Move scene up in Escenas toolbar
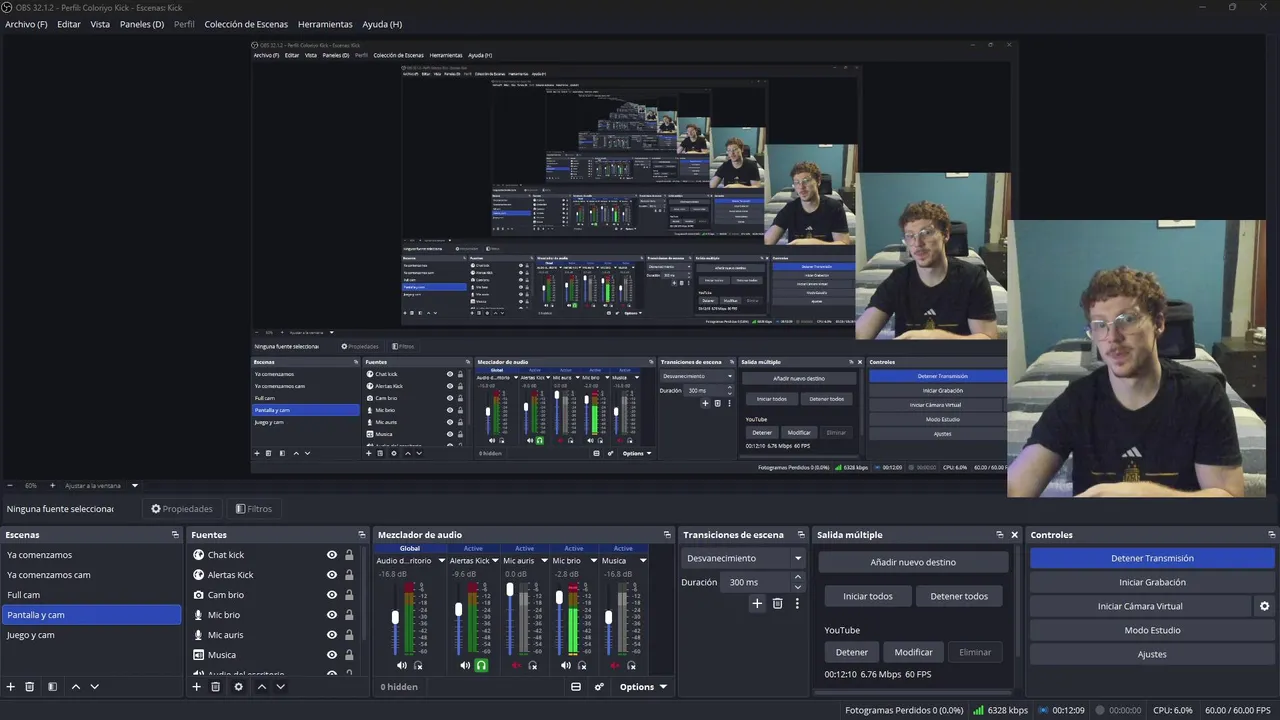Image resolution: width=1280 pixels, height=720 pixels. [x=75, y=687]
